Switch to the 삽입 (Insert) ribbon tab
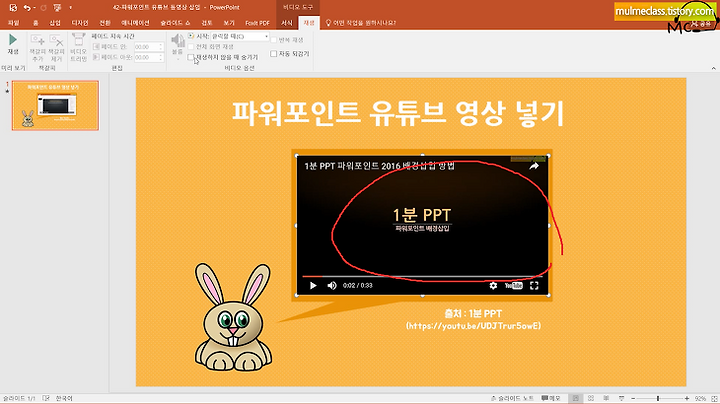This screenshot has height=404, width=720. (x=55, y=22)
